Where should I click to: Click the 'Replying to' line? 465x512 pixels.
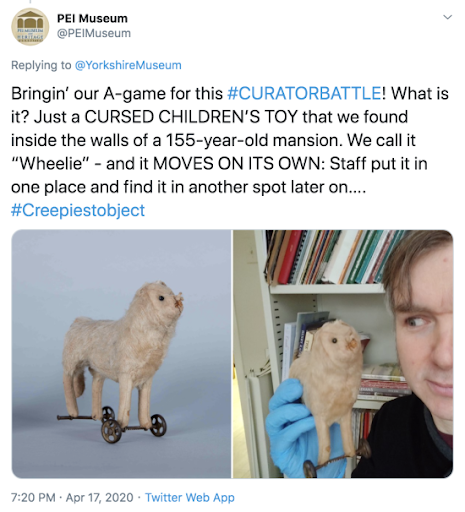pyautogui.click(x=96, y=65)
